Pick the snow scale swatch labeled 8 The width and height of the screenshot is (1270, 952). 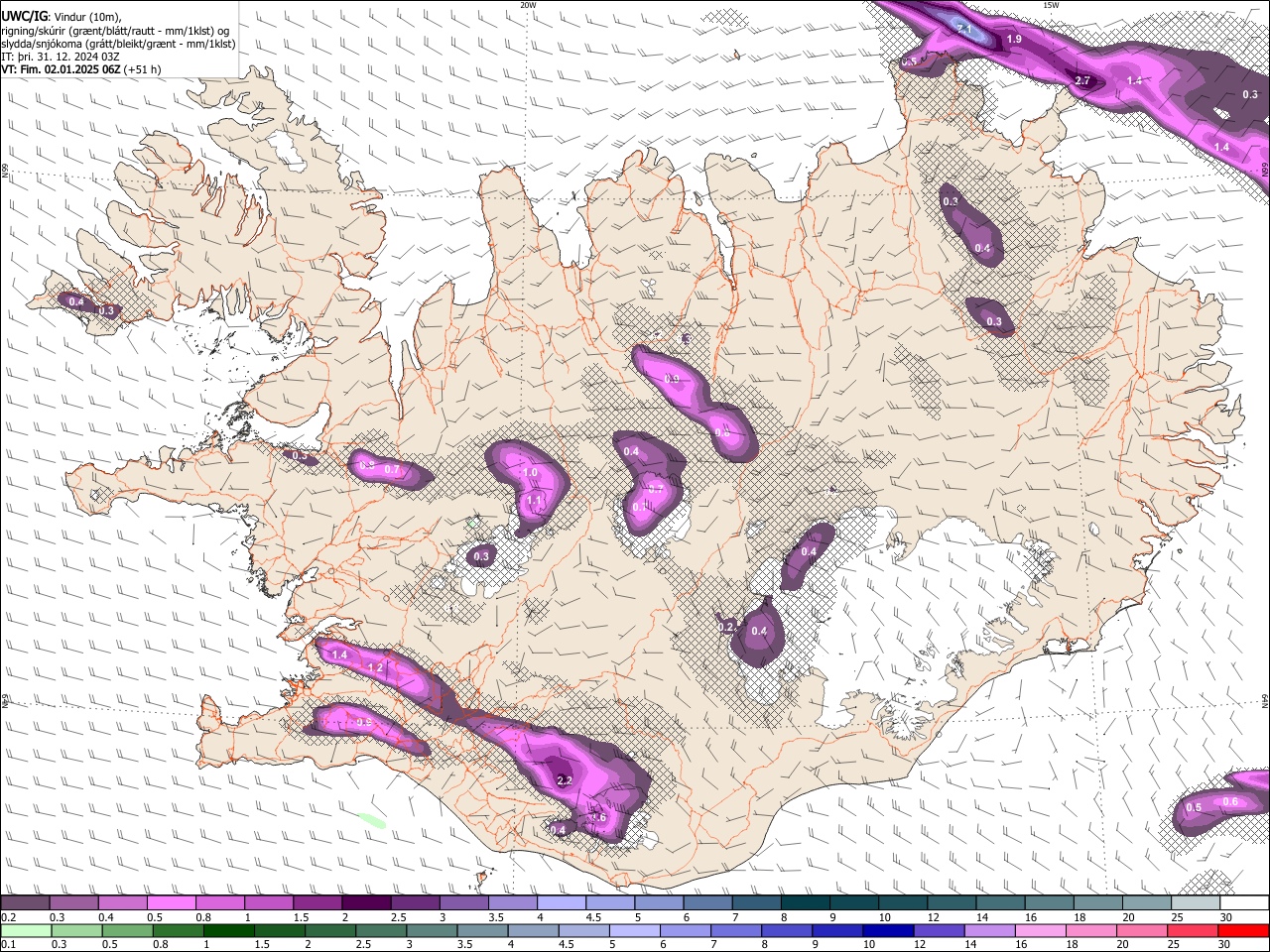click(x=806, y=903)
